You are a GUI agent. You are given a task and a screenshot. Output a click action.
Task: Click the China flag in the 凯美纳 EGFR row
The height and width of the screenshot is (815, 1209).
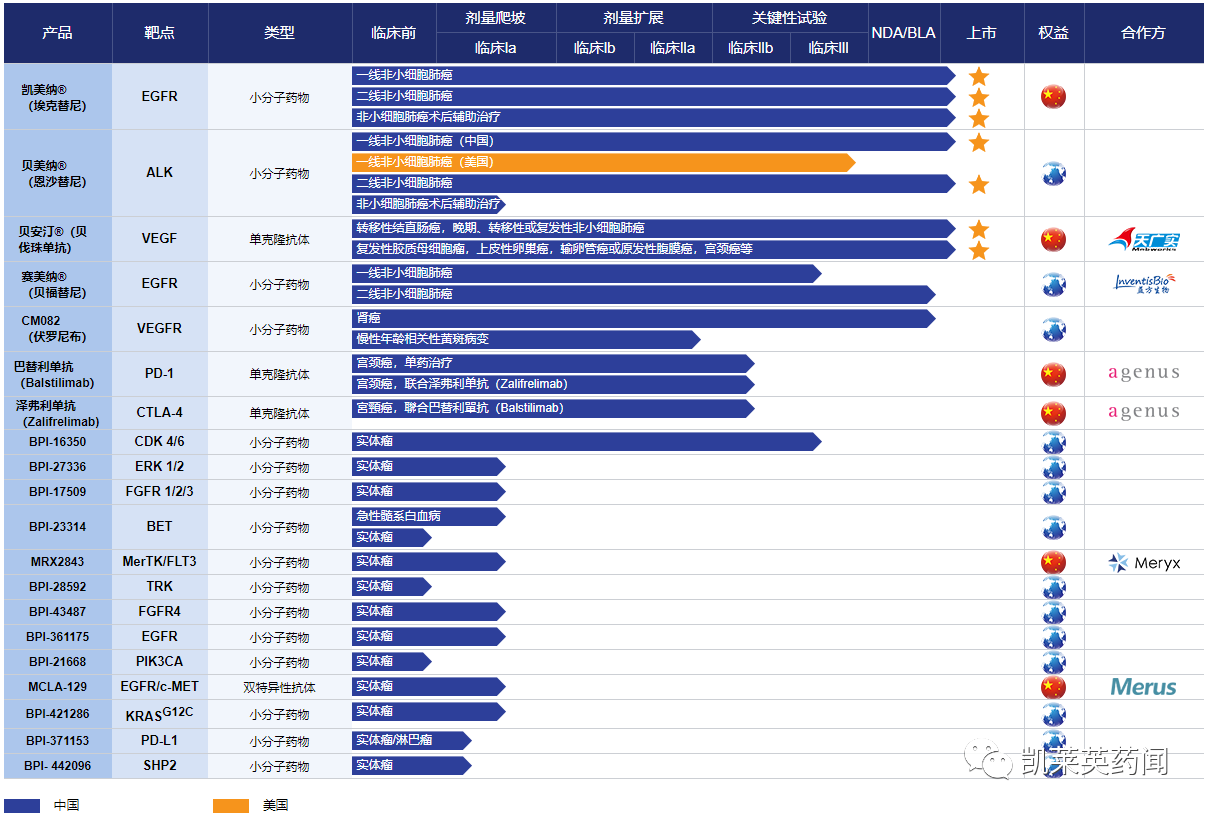point(1053,97)
